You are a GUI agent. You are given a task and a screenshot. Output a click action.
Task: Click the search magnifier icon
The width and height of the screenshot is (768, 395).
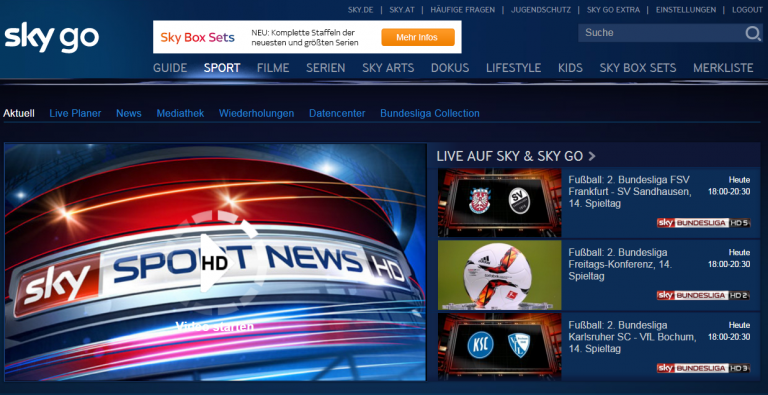753,33
